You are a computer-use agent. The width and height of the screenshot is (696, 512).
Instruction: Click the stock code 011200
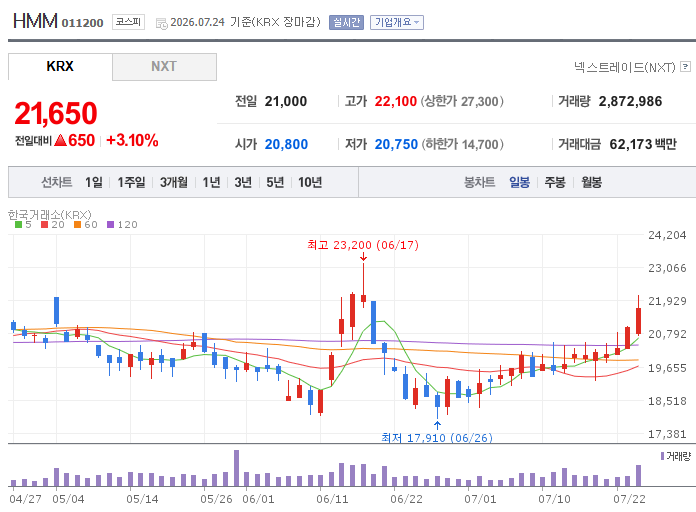click(82, 23)
